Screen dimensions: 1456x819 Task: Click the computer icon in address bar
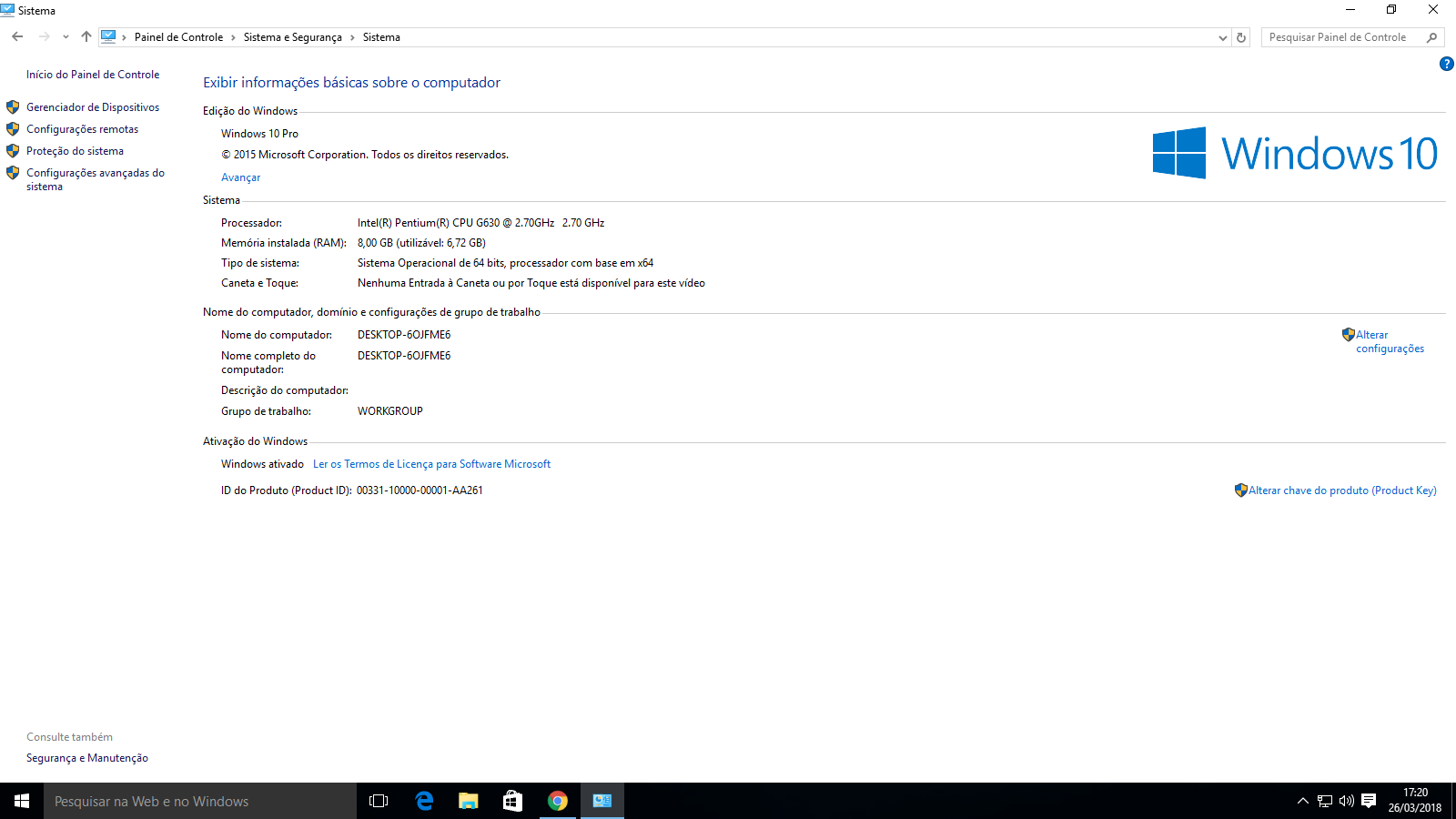pos(108,36)
